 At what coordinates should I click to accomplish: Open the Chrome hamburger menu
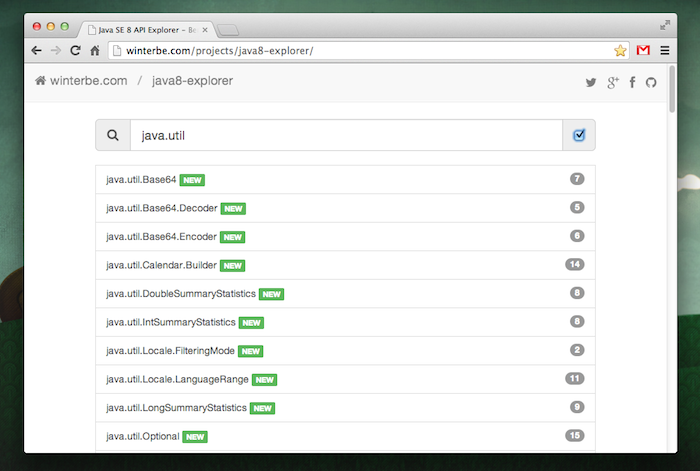(x=665, y=50)
